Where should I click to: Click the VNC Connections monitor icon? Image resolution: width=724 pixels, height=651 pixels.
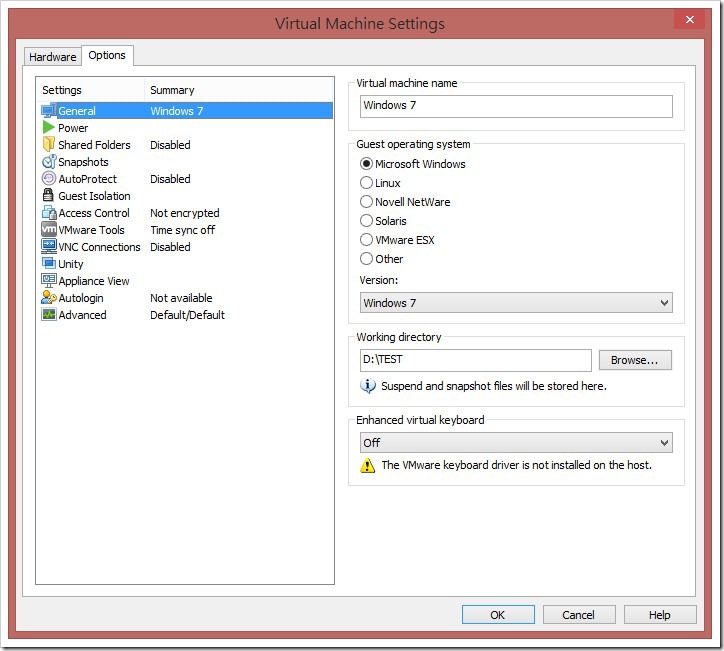48,246
